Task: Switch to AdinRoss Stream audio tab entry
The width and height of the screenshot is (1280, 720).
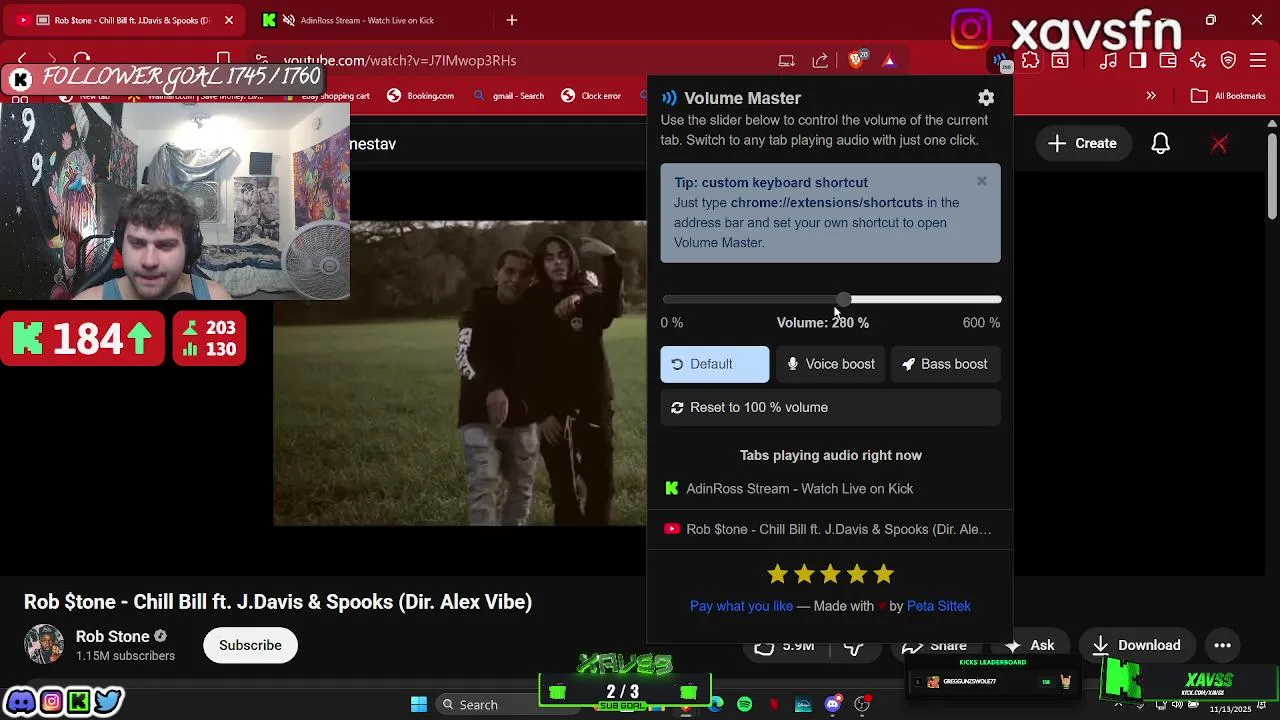Action: (x=831, y=489)
